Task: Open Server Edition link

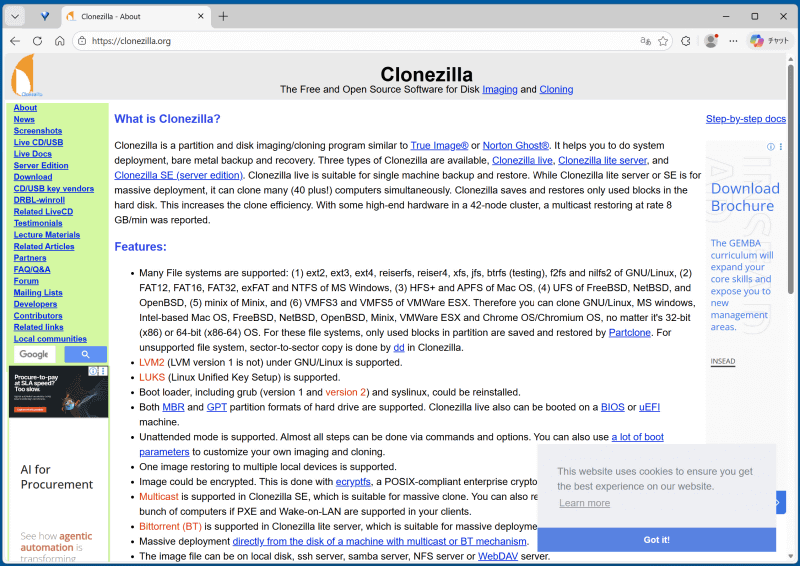Action: pyautogui.click(x=41, y=165)
